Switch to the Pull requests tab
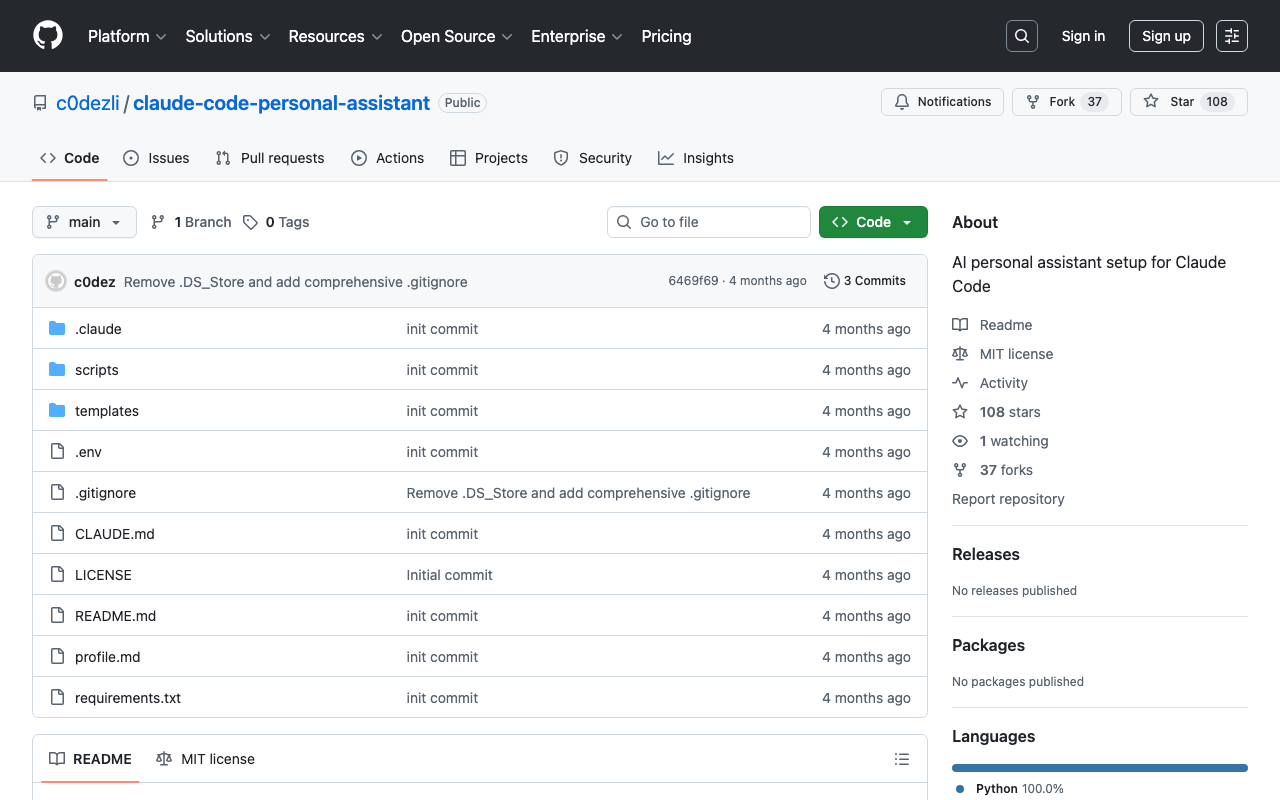Image resolution: width=1280 pixels, height=800 pixels. [x=270, y=158]
